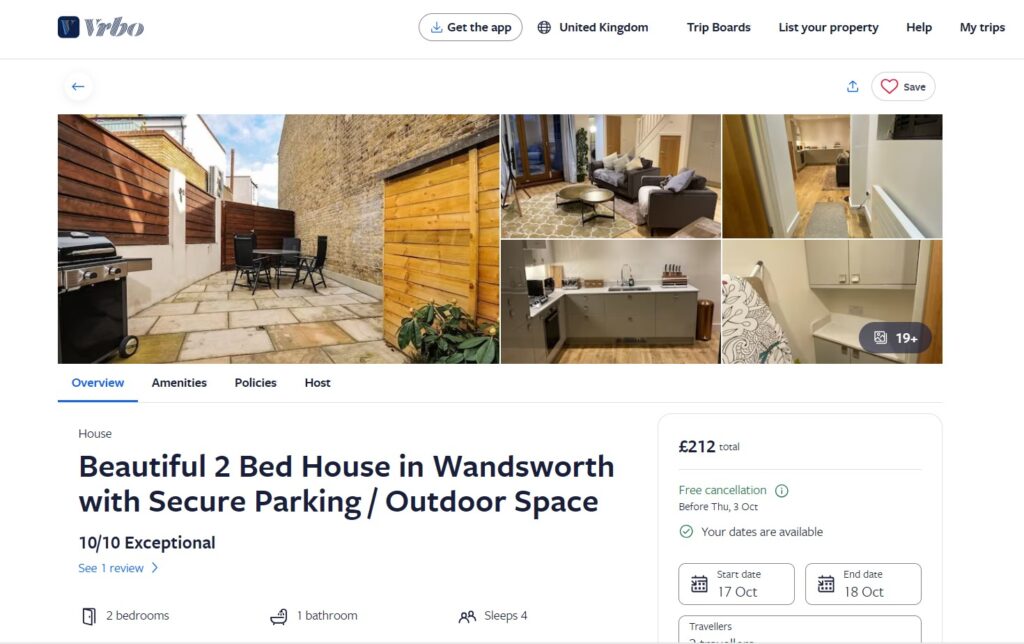The image size is (1024, 644).
Task: Click the Vrbo logo
Action: [x=101, y=27]
